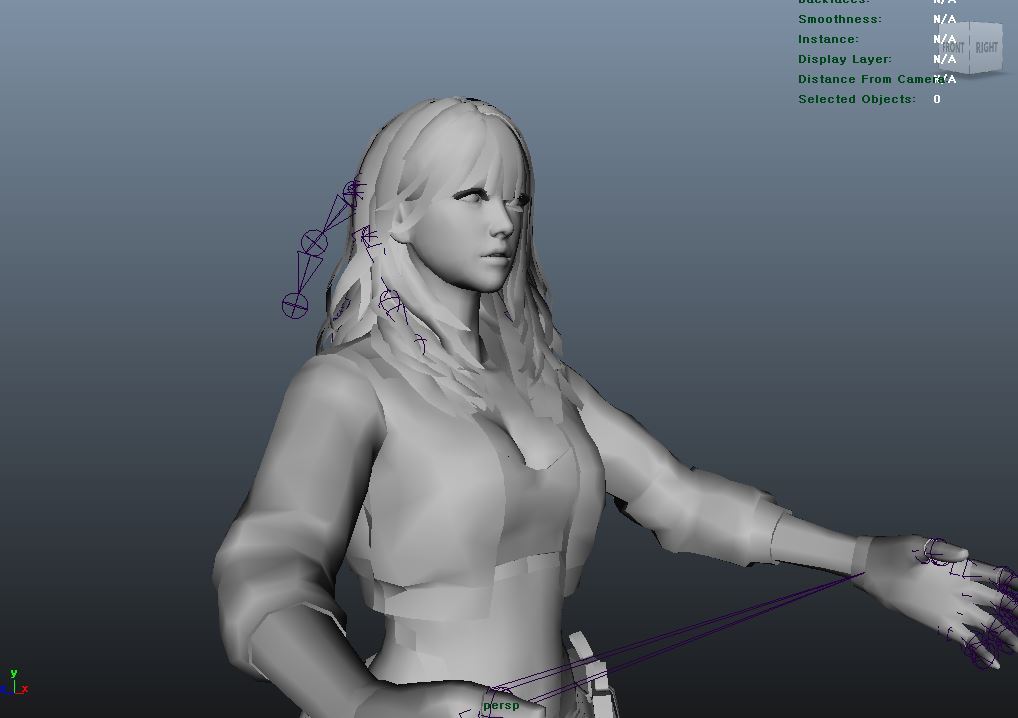
Task: Click the RIGHT face of the ViewCube
Action: (986, 47)
